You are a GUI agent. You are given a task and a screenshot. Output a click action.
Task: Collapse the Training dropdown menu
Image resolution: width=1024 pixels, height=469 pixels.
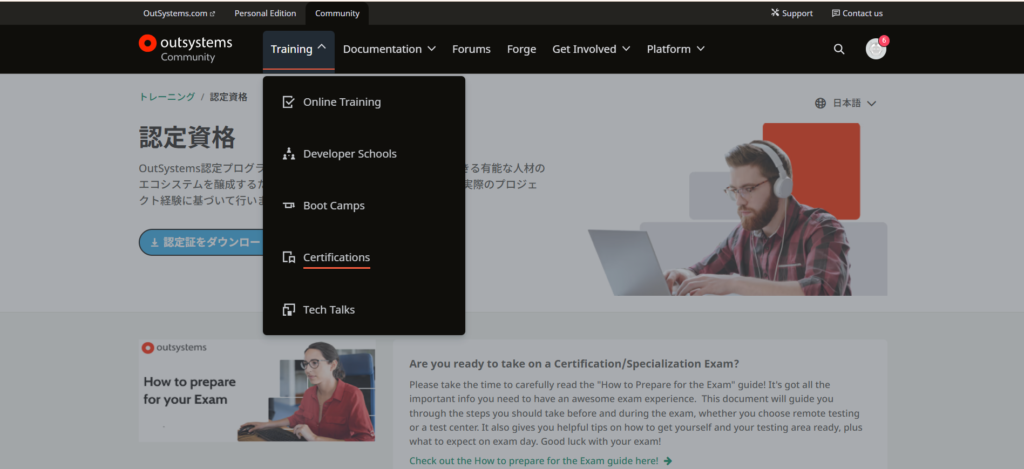click(x=298, y=49)
